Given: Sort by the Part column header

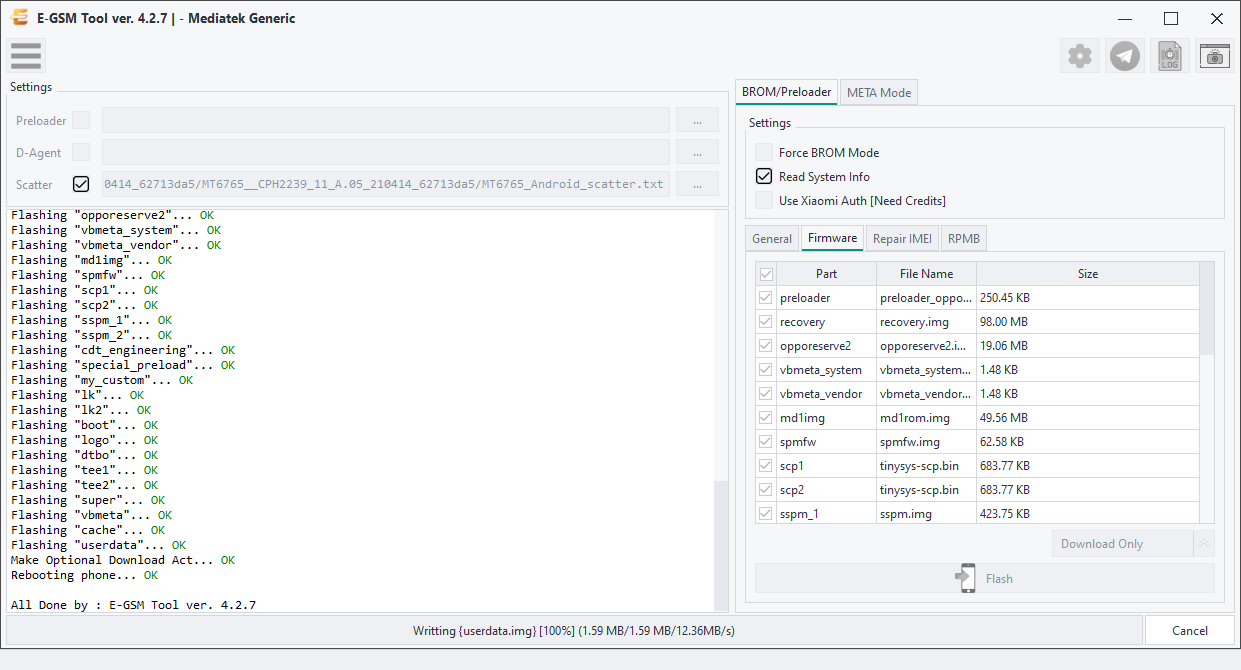Looking at the screenshot, I should 826,274.
